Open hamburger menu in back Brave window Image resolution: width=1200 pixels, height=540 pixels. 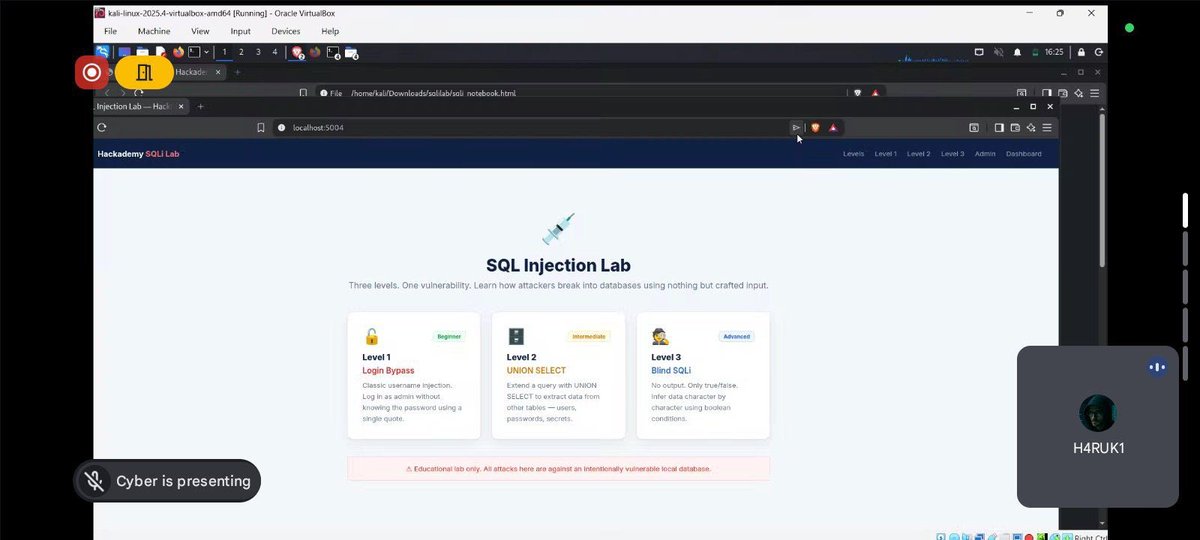[x=1095, y=93]
